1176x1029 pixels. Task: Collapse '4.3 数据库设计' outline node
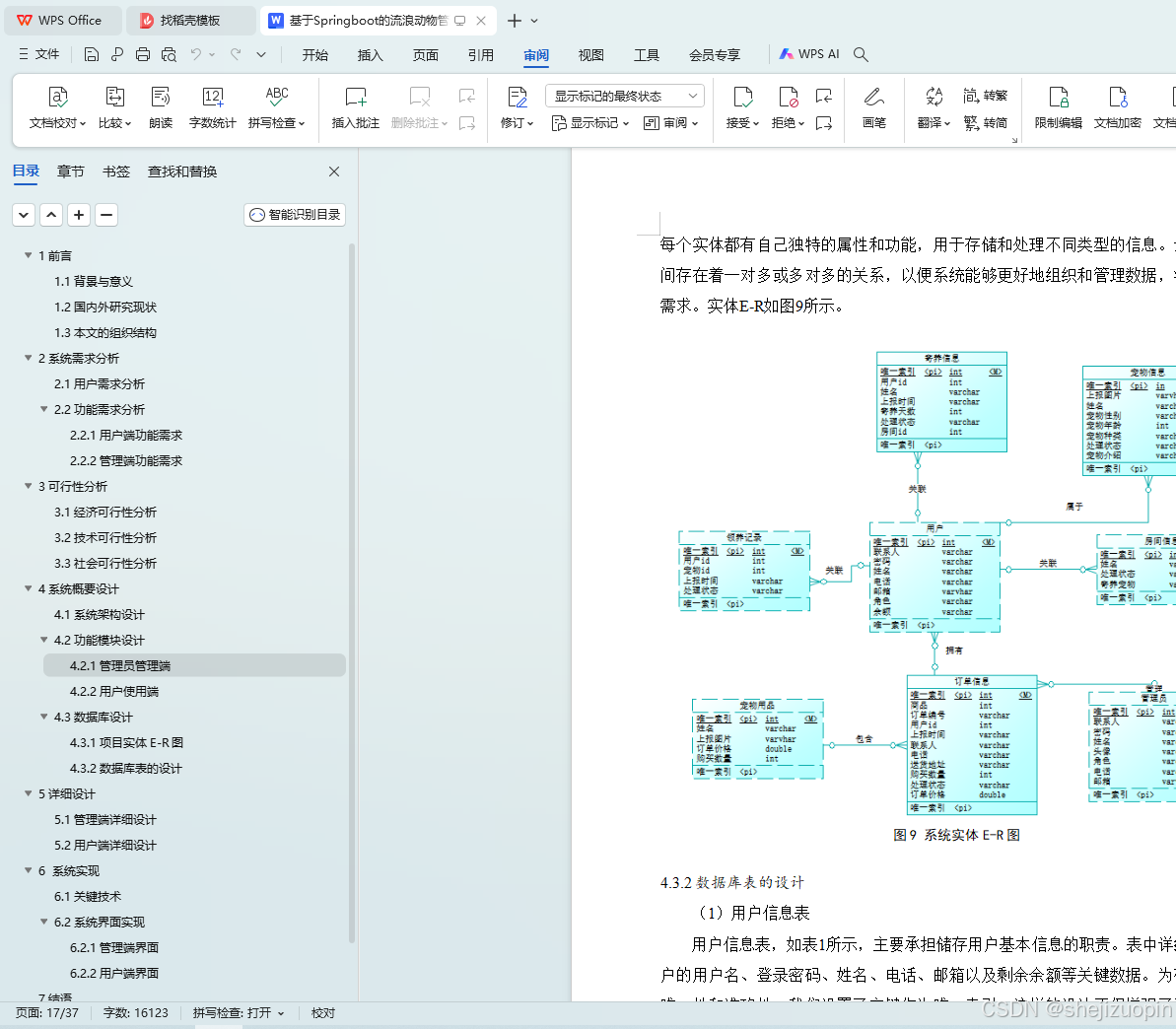[x=43, y=717]
